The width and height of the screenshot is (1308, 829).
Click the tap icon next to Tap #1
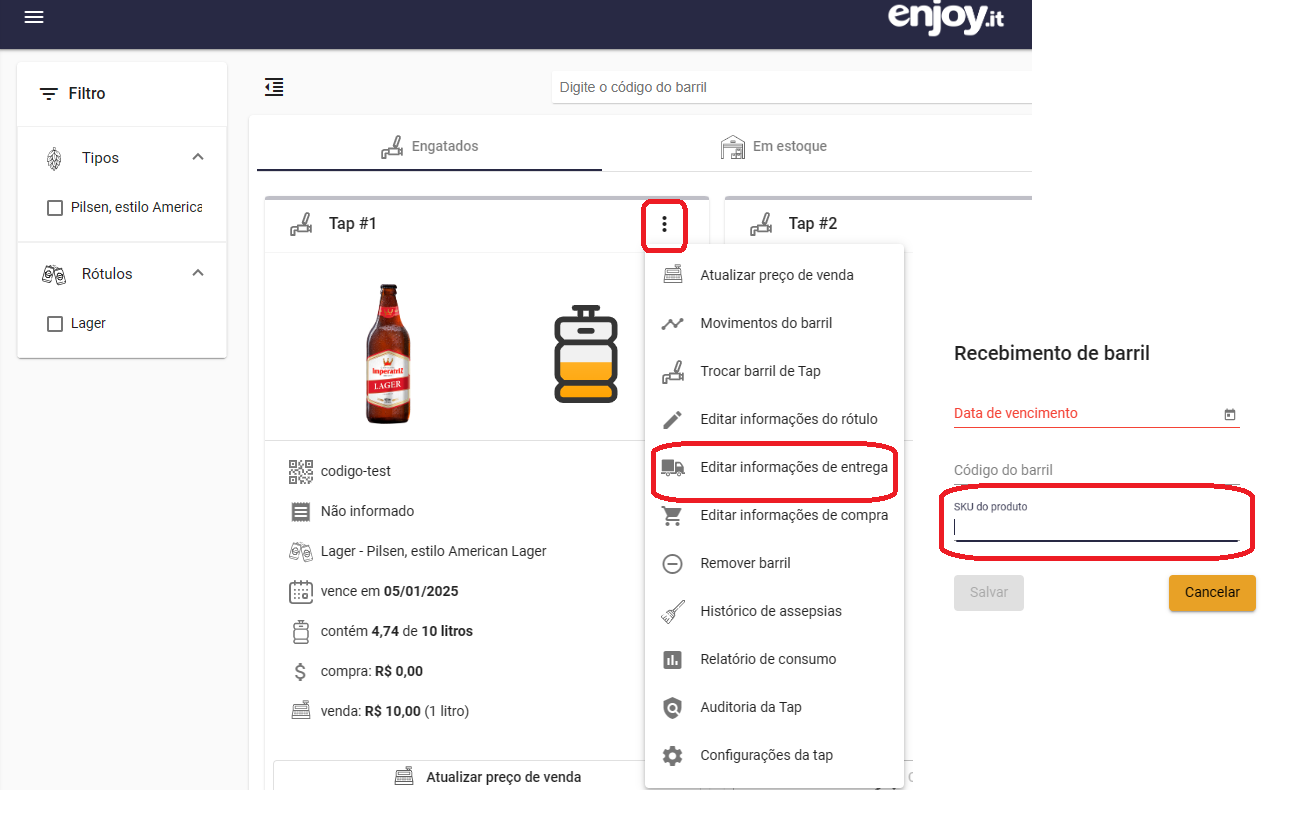click(x=301, y=224)
